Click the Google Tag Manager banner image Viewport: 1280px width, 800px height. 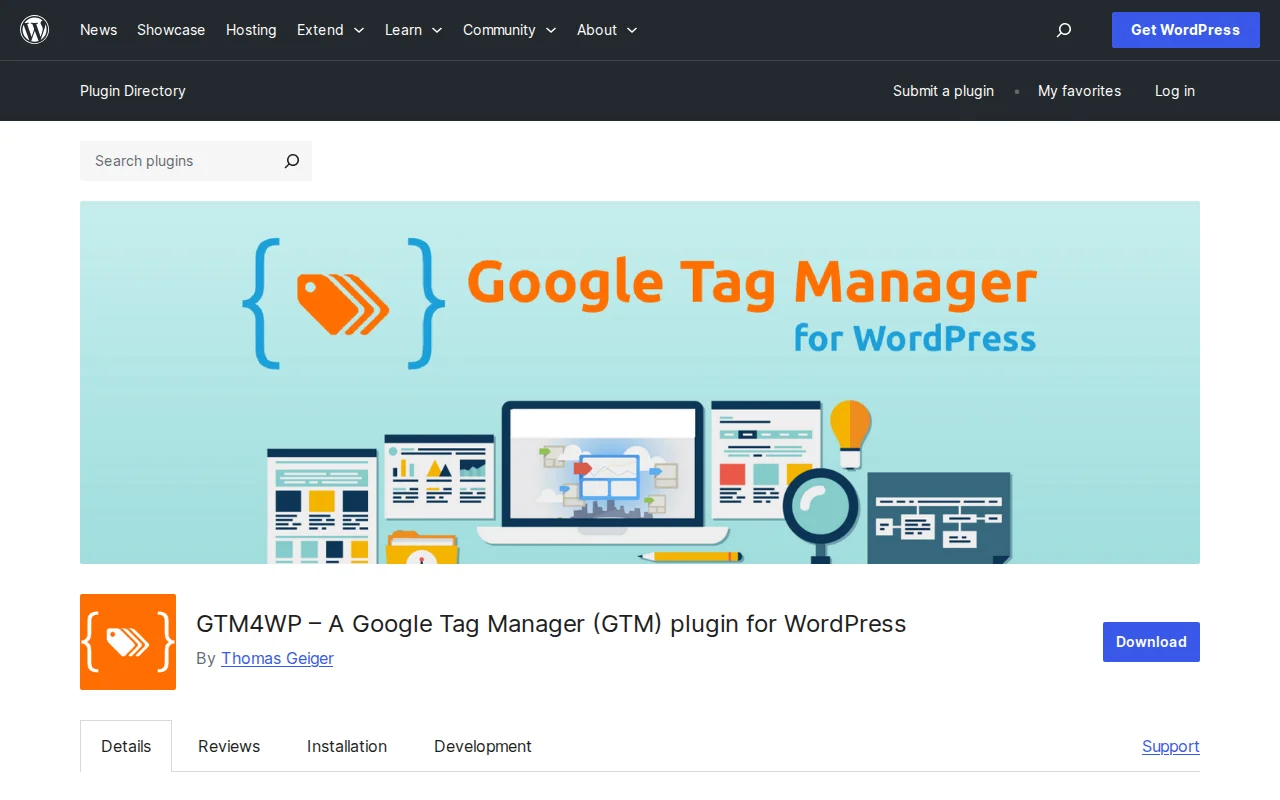click(x=640, y=382)
